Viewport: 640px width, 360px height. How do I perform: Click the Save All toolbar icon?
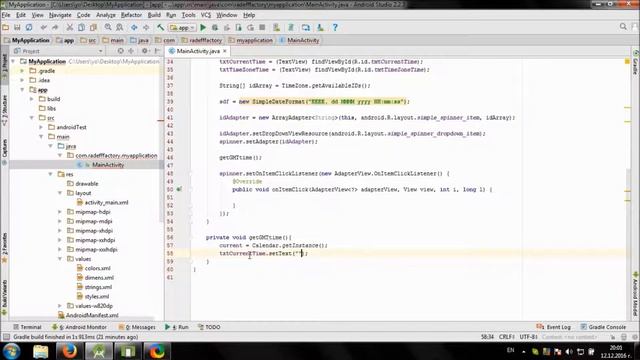pyautogui.click(x=17, y=27)
